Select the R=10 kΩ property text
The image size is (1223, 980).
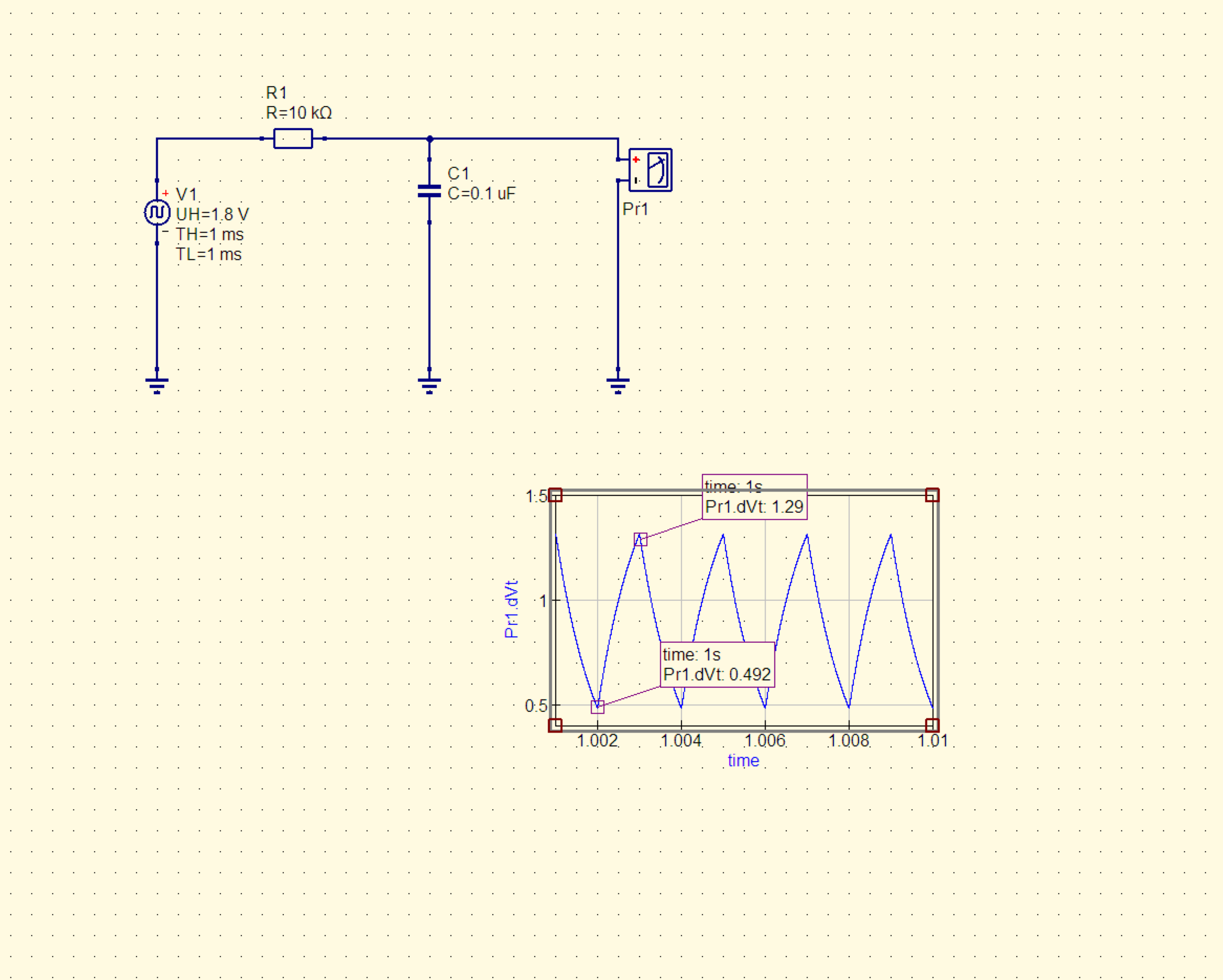299,113
